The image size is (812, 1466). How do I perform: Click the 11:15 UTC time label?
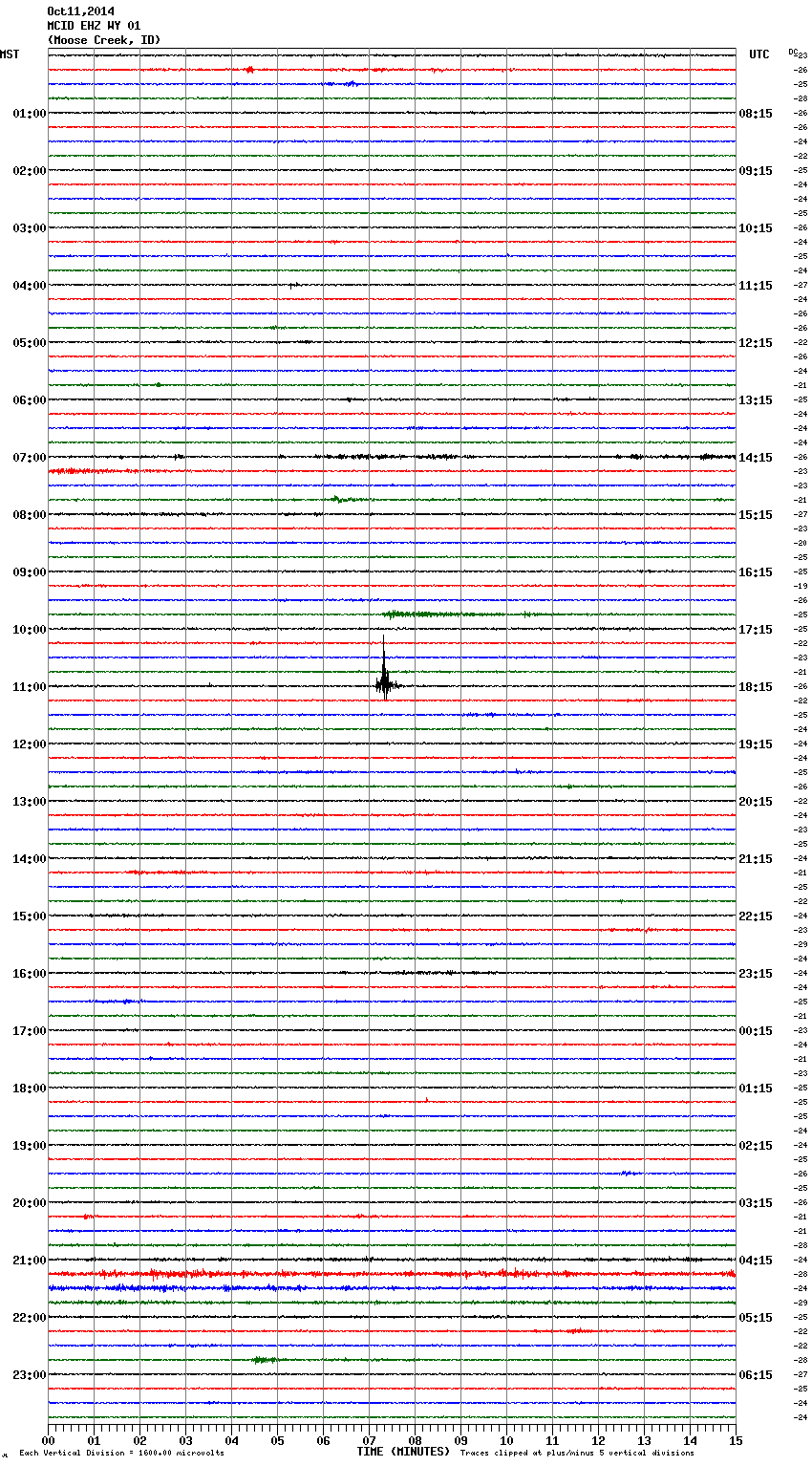pos(756,286)
